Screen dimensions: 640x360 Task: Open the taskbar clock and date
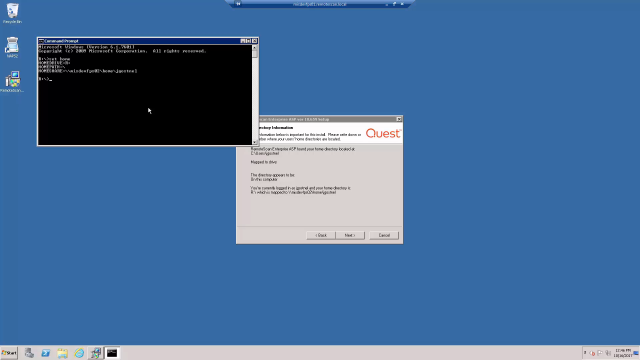tap(623, 353)
